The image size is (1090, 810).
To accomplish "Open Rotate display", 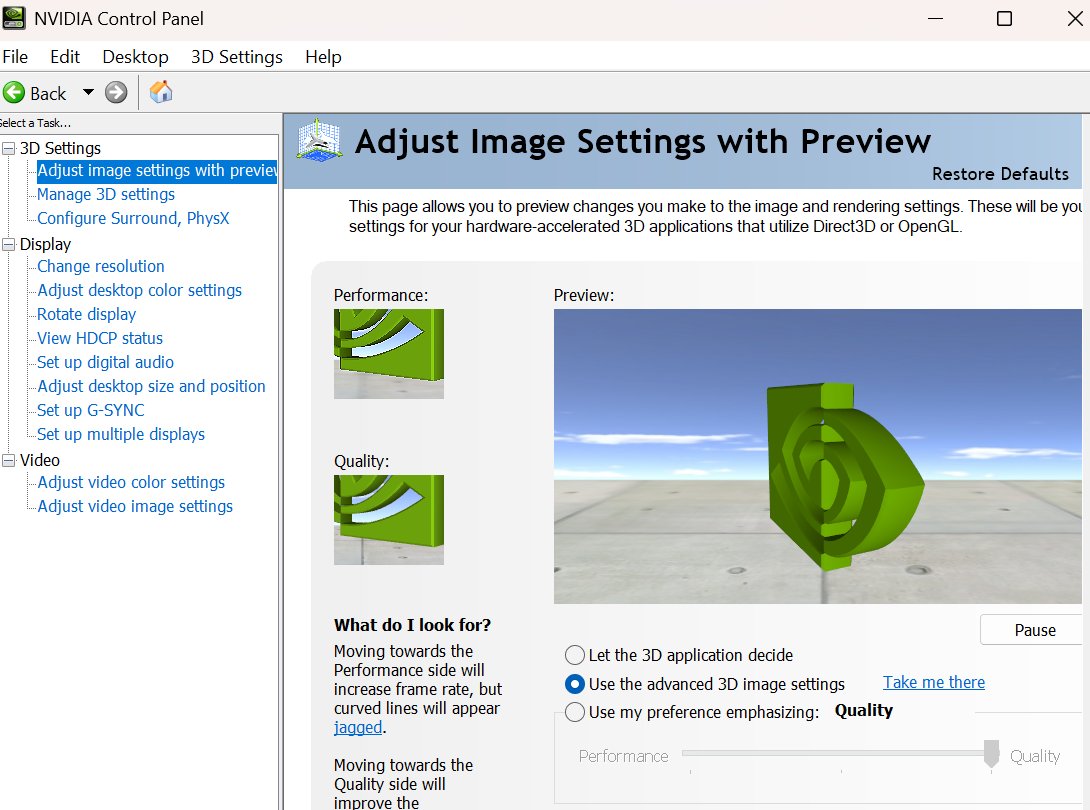I will 86,314.
